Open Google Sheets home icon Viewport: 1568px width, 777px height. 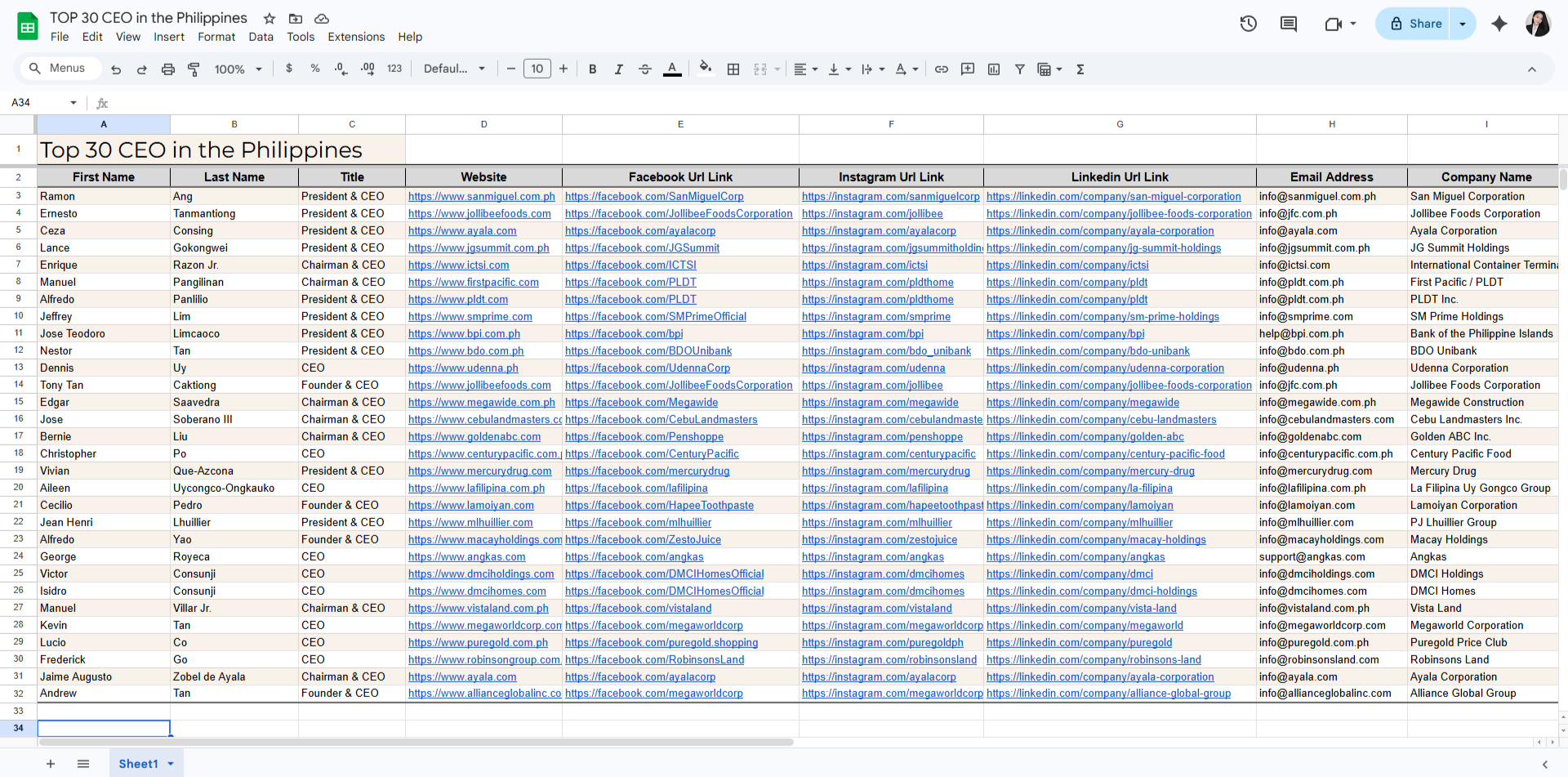point(28,26)
